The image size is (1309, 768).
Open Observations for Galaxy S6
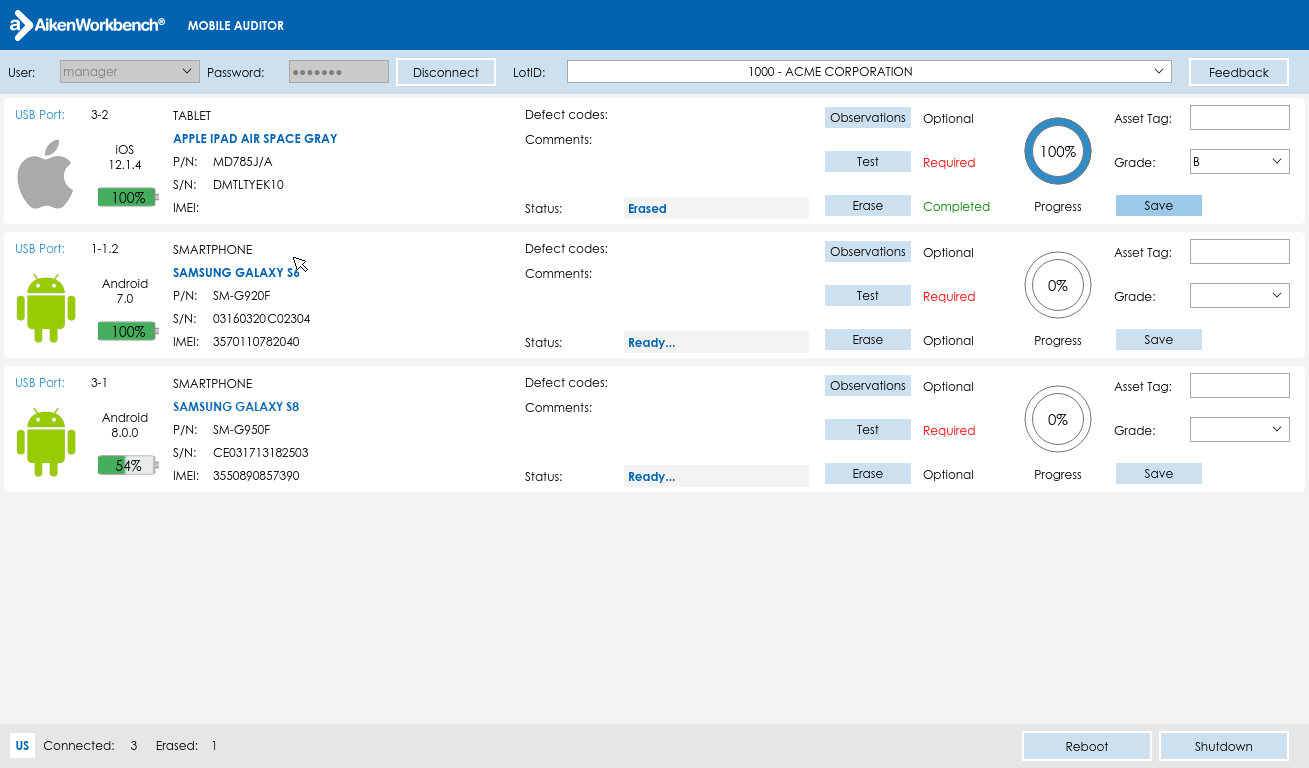click(868, 252)
